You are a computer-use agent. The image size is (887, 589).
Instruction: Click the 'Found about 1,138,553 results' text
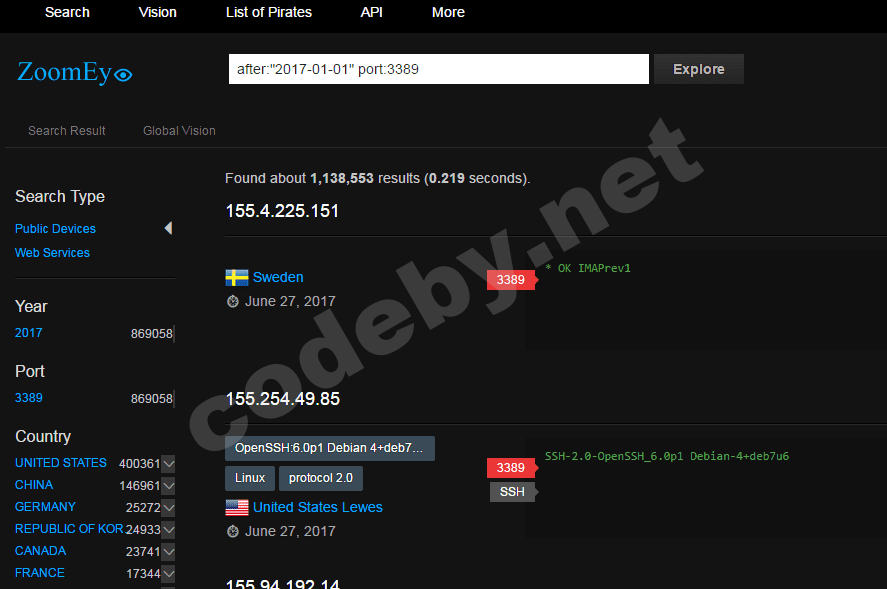click(323, 178)
